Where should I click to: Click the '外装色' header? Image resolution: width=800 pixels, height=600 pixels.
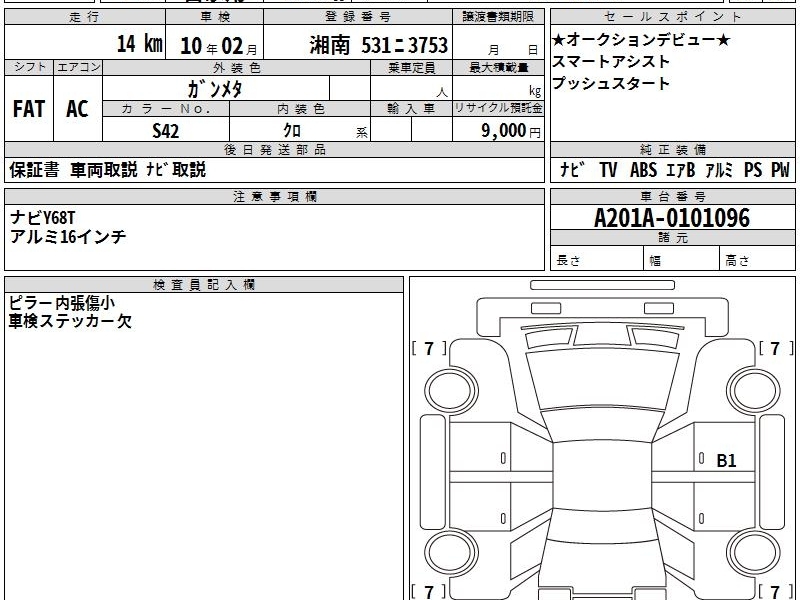[237, 67]
